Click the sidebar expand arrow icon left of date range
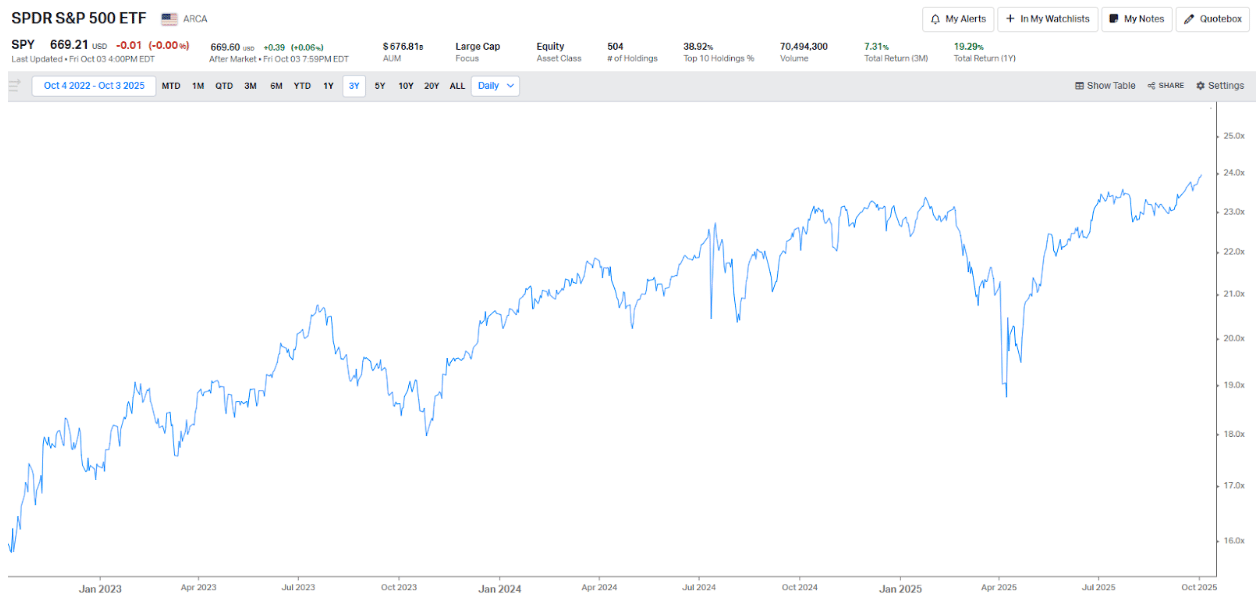The width and height of the screenshot is (1258, 604). (15, 86)
